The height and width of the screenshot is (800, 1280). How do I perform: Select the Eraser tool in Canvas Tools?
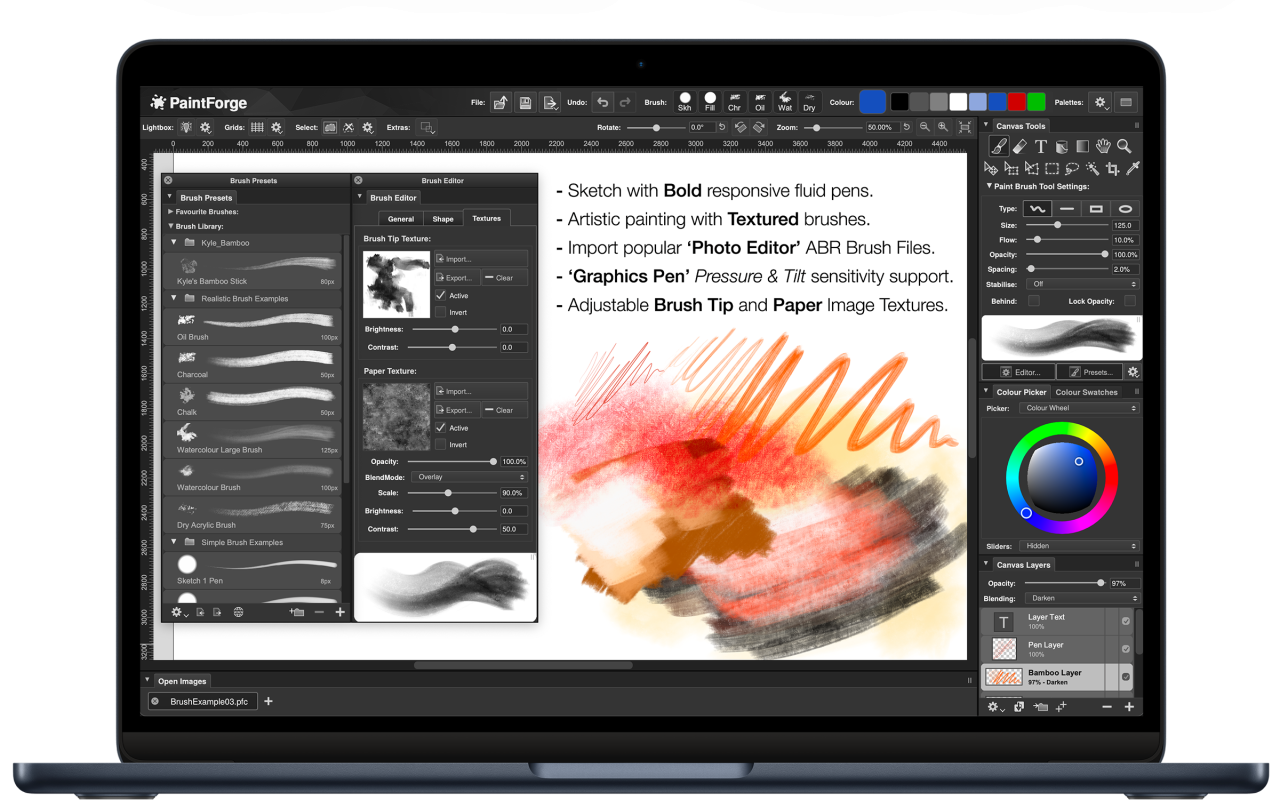pos(1018,147)
